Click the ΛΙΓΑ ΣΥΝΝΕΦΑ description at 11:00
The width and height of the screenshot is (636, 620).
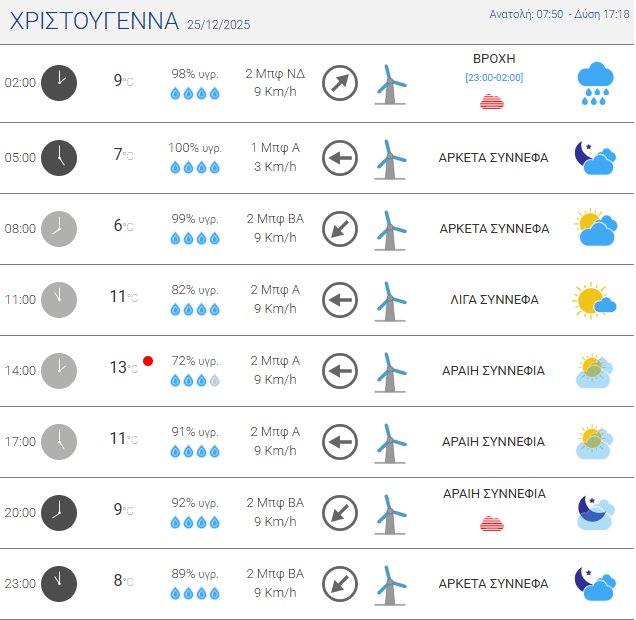(494, 299)
